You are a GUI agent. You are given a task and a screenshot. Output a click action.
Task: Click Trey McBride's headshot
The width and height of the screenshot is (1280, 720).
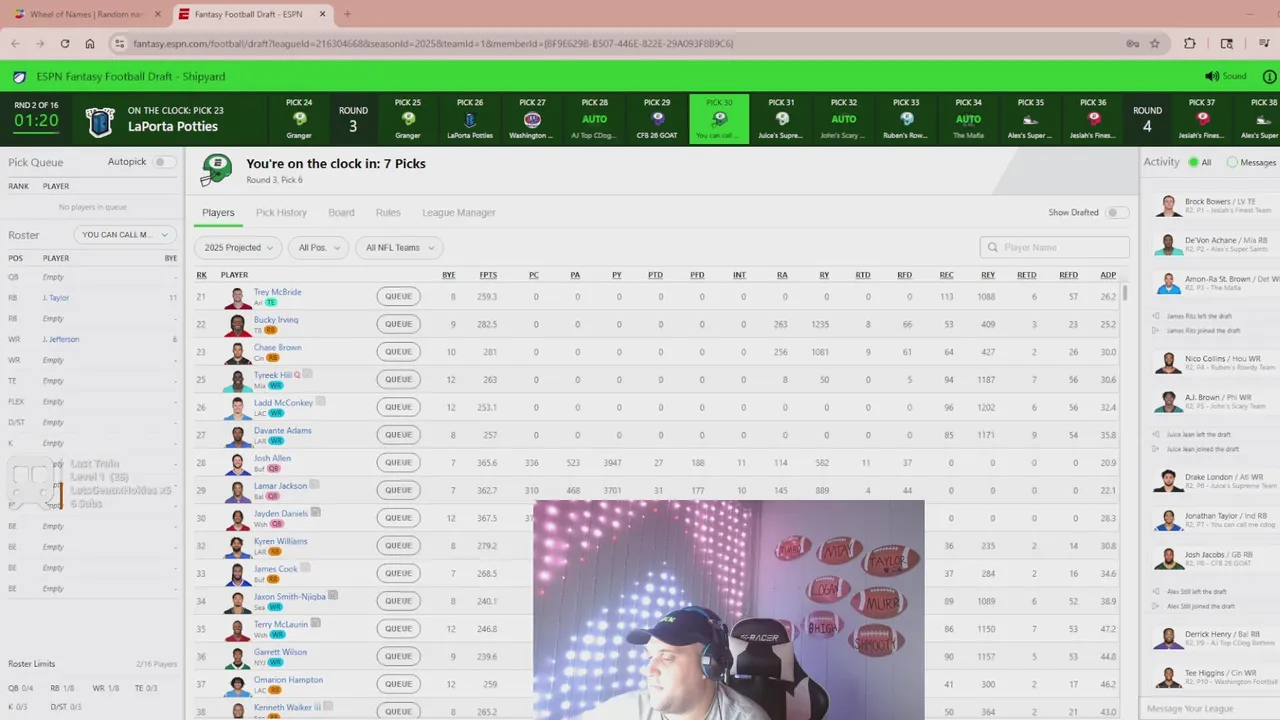pos(237,297)
